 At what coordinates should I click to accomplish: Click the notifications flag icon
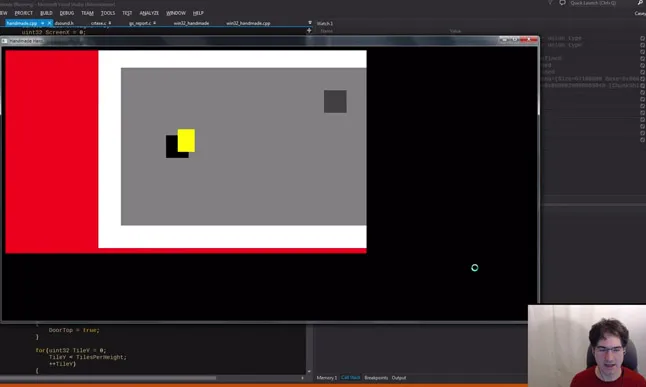click(x=550, y=3)
